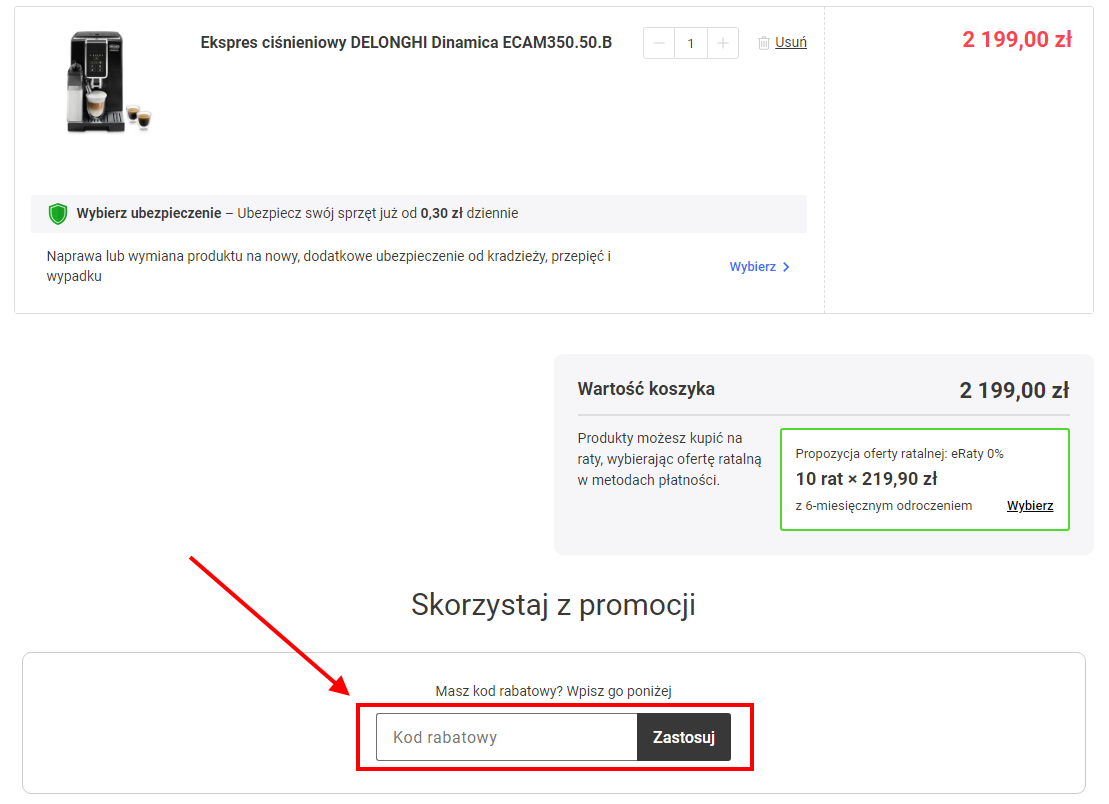
Task: Decrease quantity with the minus button
Action: [x=658, y=43]
